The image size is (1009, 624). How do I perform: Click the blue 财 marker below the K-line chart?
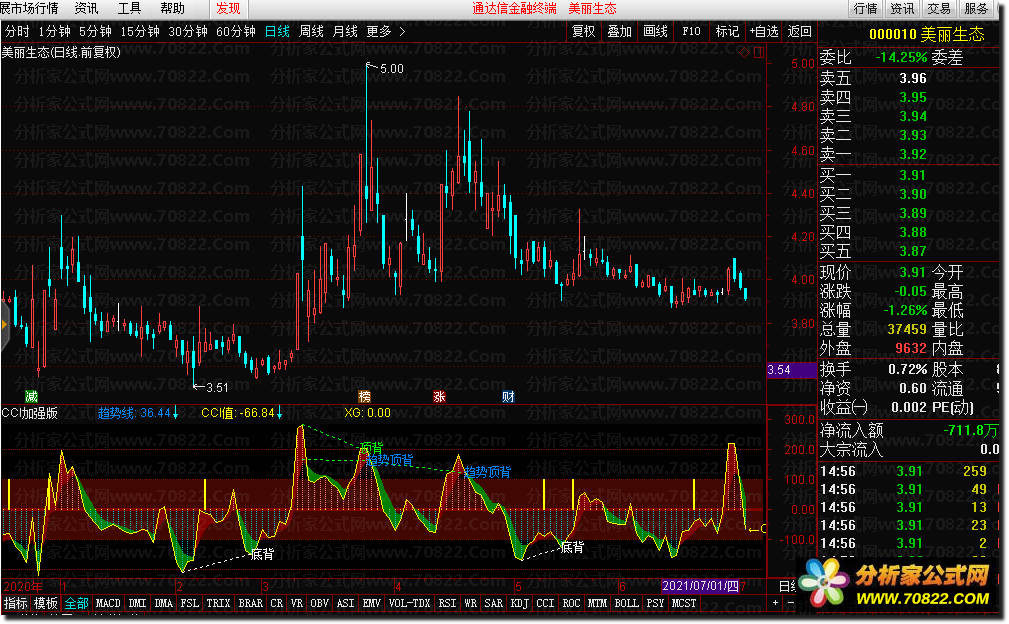508,396
